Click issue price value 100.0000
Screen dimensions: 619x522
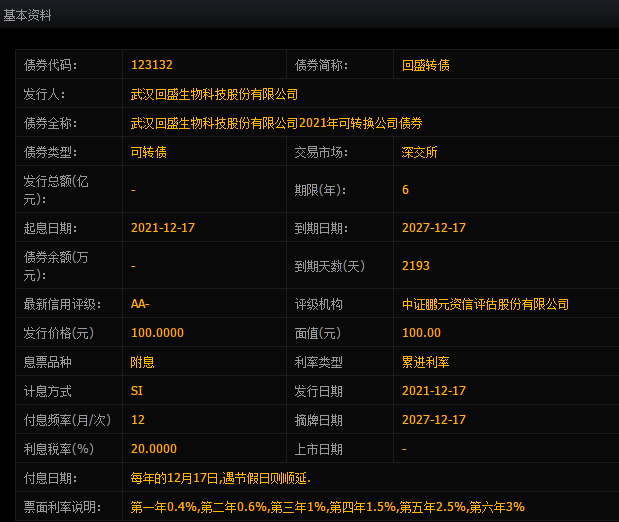coord(158,332)
